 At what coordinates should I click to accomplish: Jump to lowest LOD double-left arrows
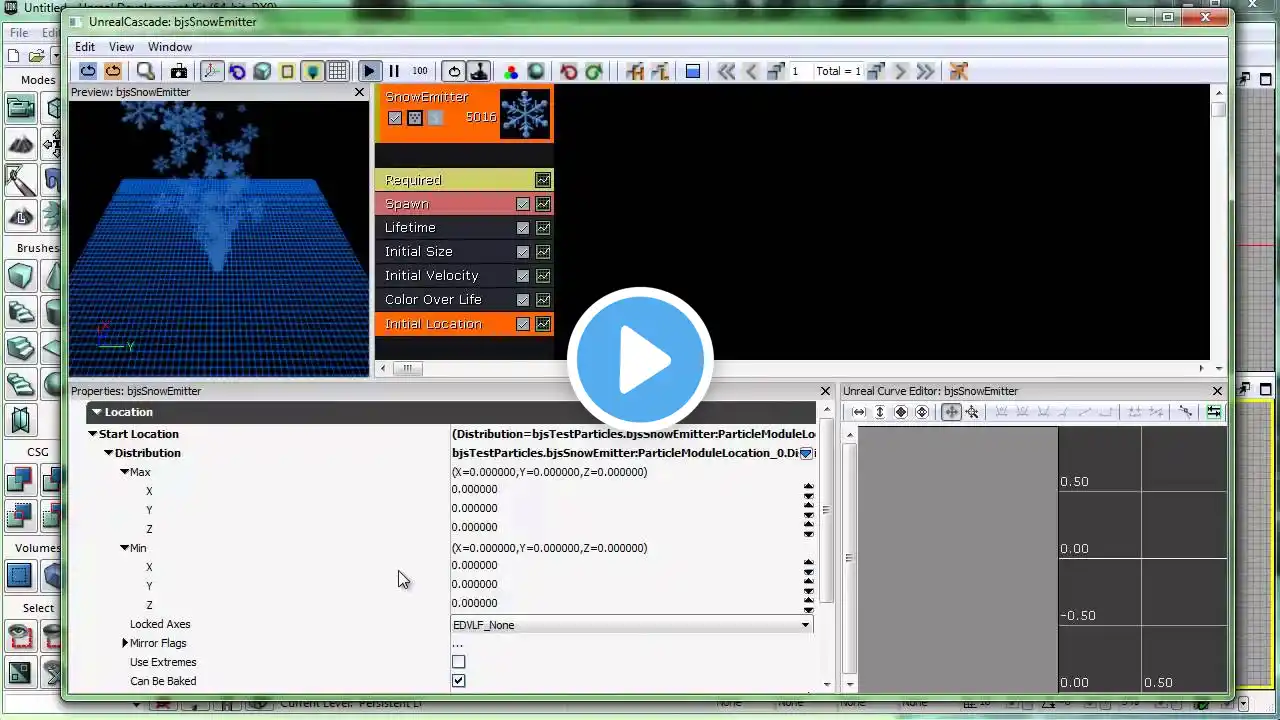tap(726, 71)
